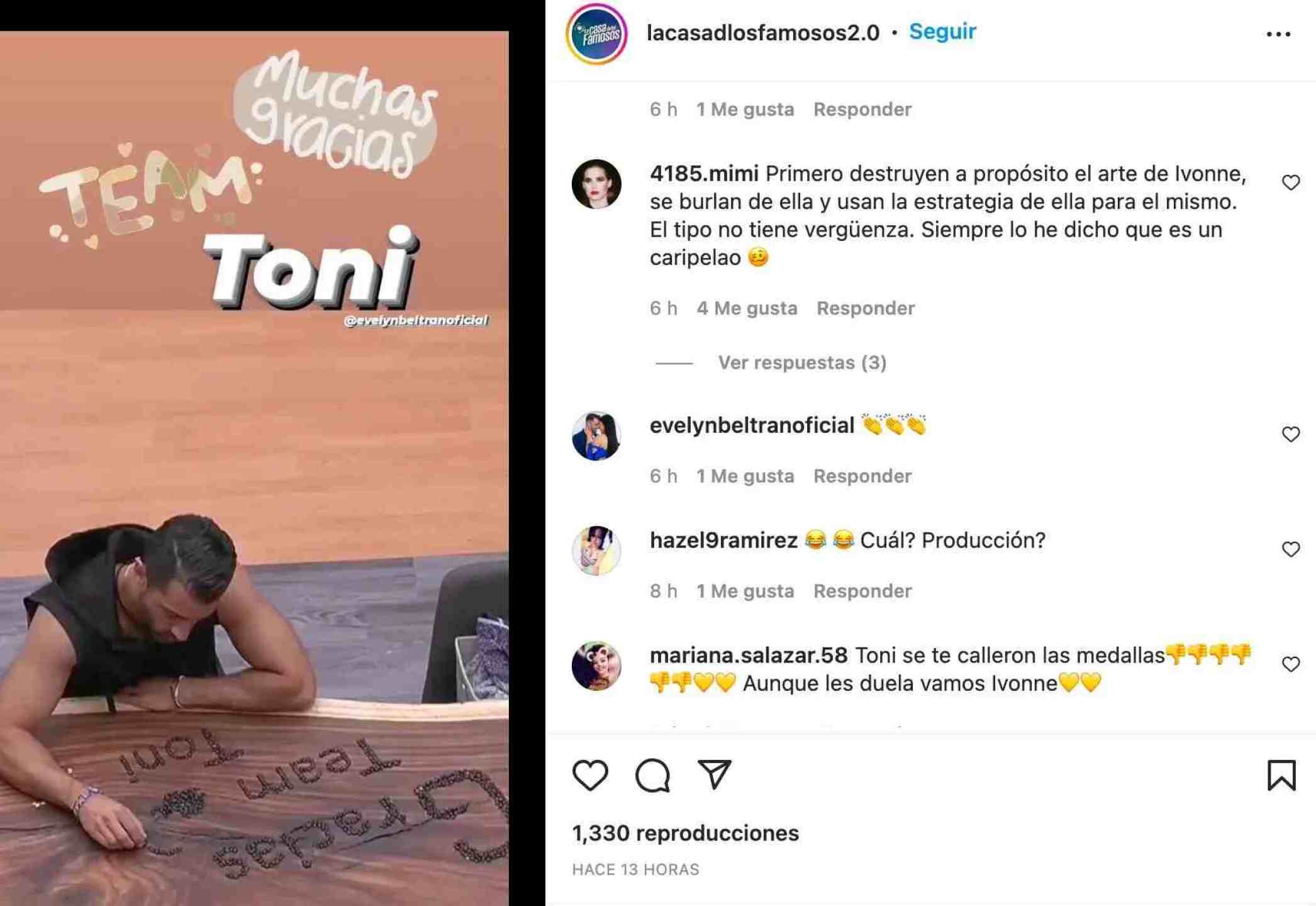Follow the account with Seguir
The height and width of the screenshot is (906, 1316).
pos(942,31)
